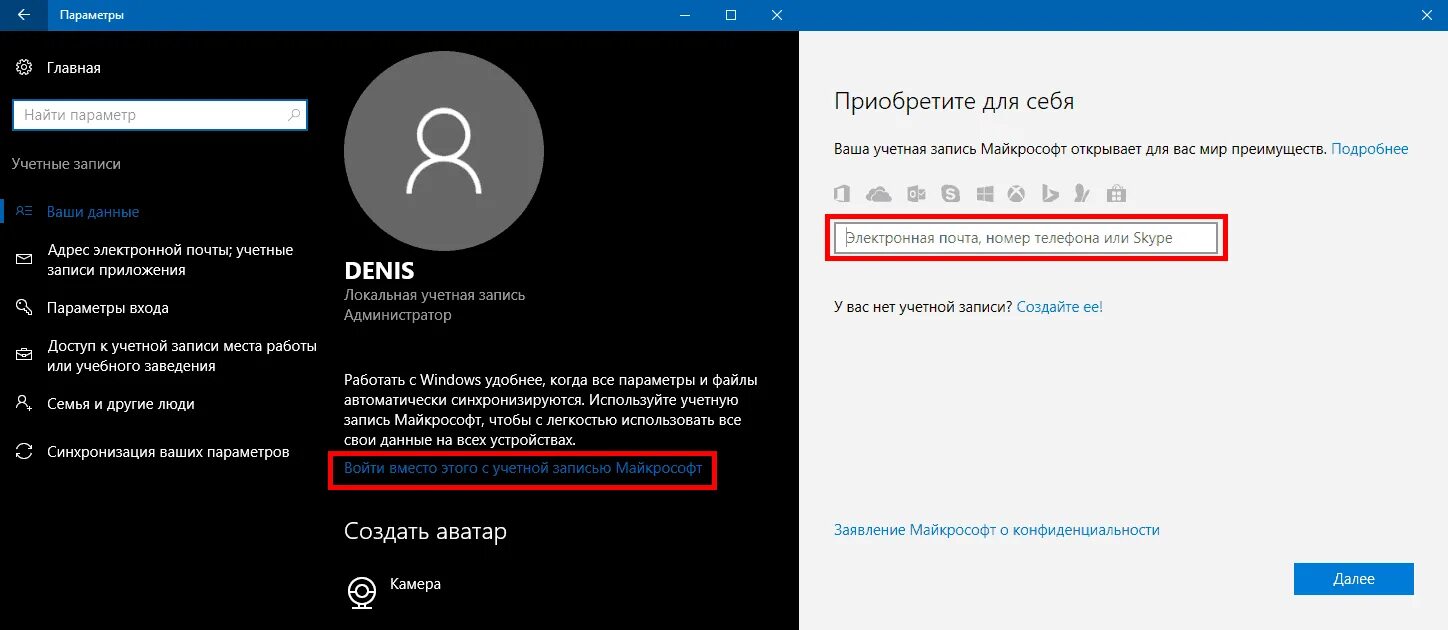Click the Home gear icon

tap(24, 68)
